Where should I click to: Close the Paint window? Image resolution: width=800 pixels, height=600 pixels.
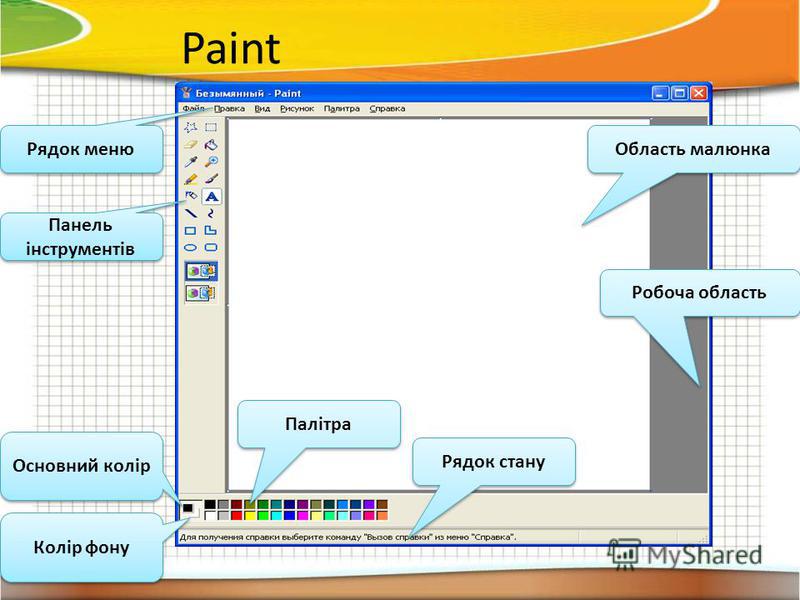pyautogui.click(x=698, y=93)
